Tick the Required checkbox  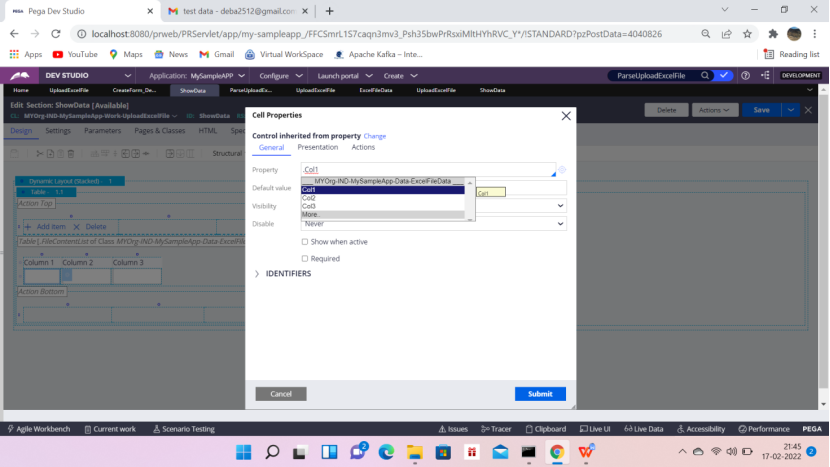click(305, 259)
